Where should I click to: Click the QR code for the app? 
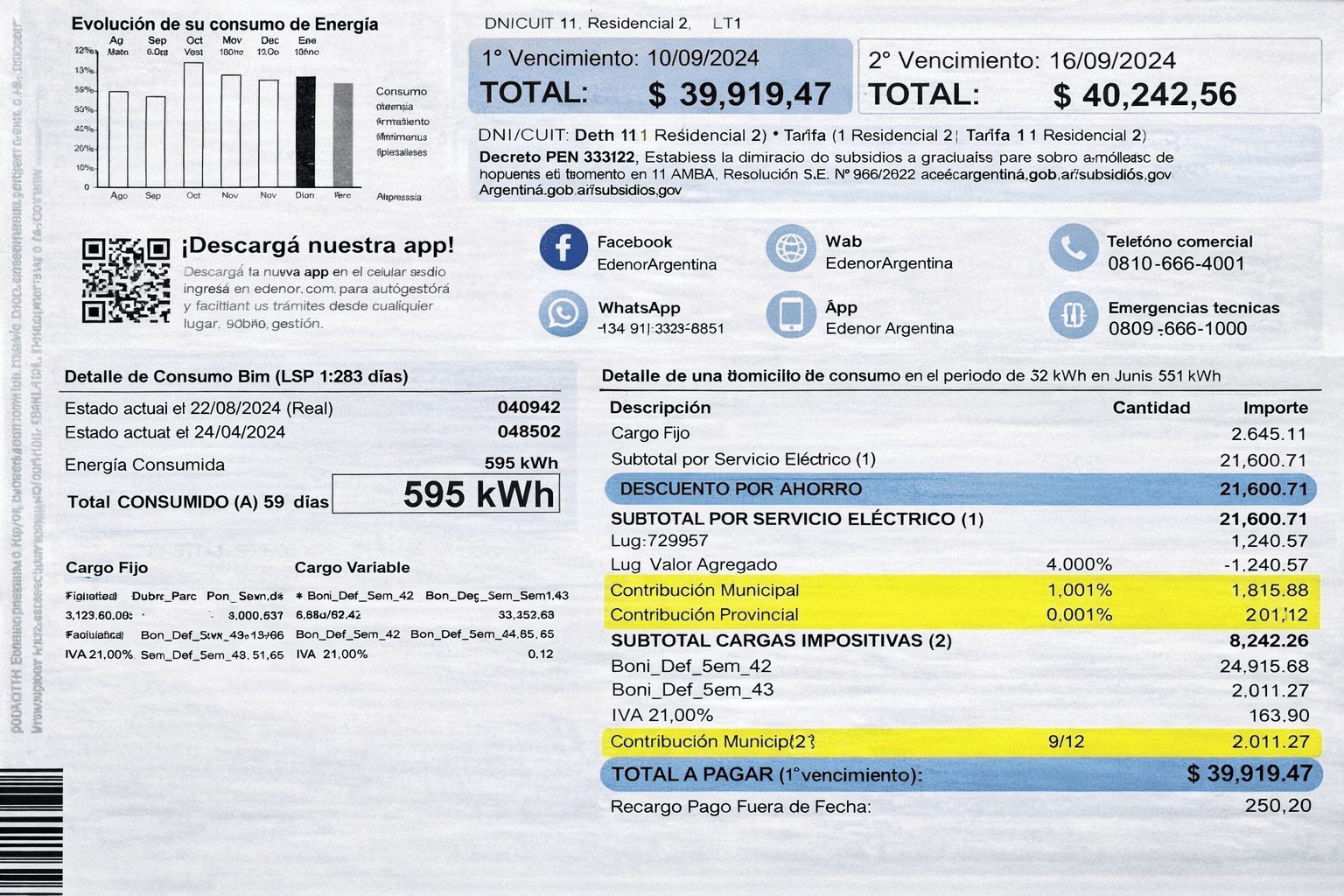126,281
